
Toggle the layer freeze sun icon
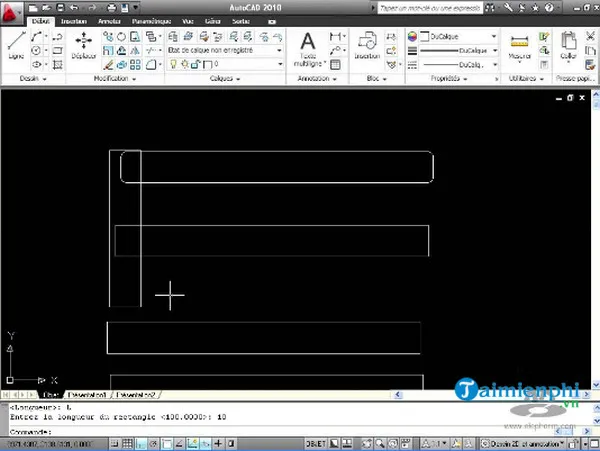click(185, 64)
